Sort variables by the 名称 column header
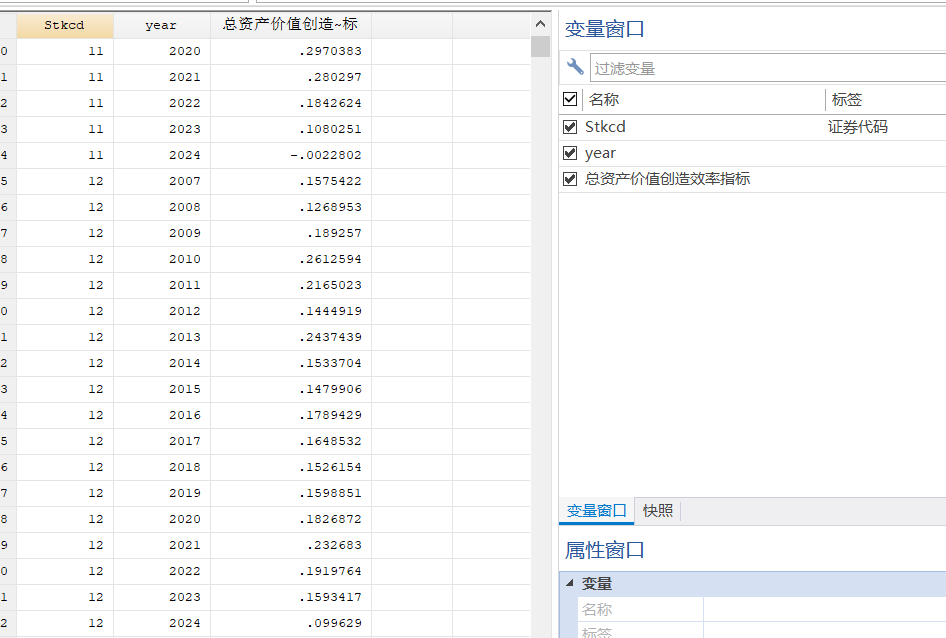946x638 pixels. tap(604, 100)
